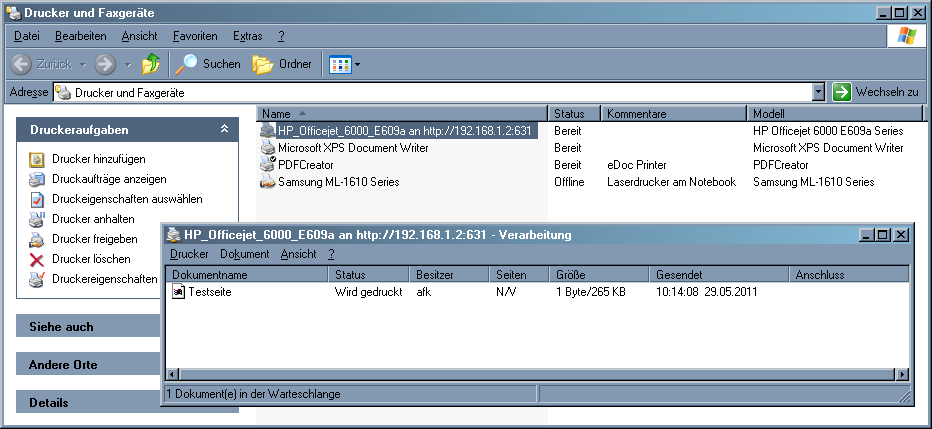Expand the address bar dropdown arrow
932x429 pixels.
819,92
